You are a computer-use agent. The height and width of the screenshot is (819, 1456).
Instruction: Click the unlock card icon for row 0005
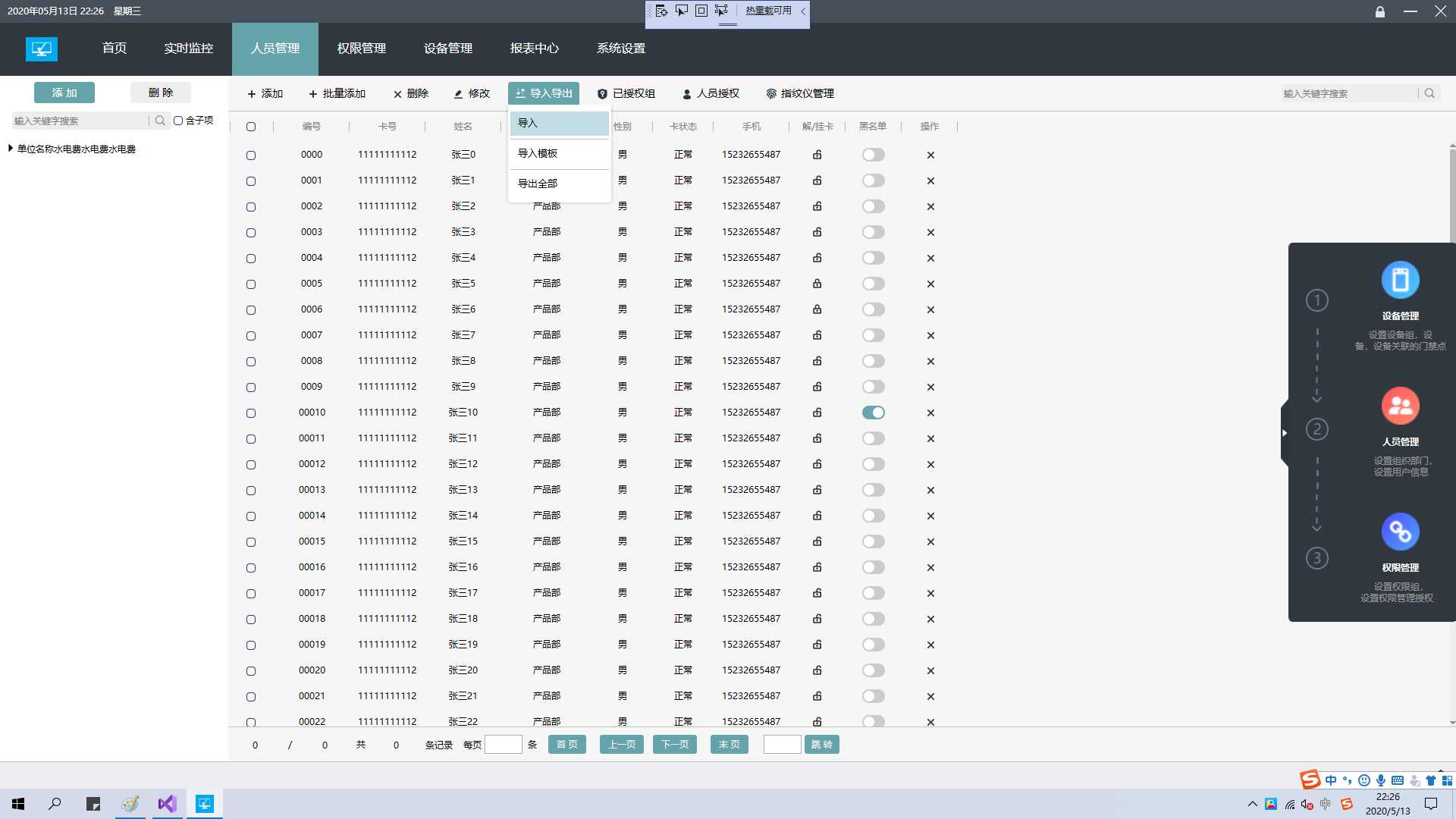pos(817,284)
